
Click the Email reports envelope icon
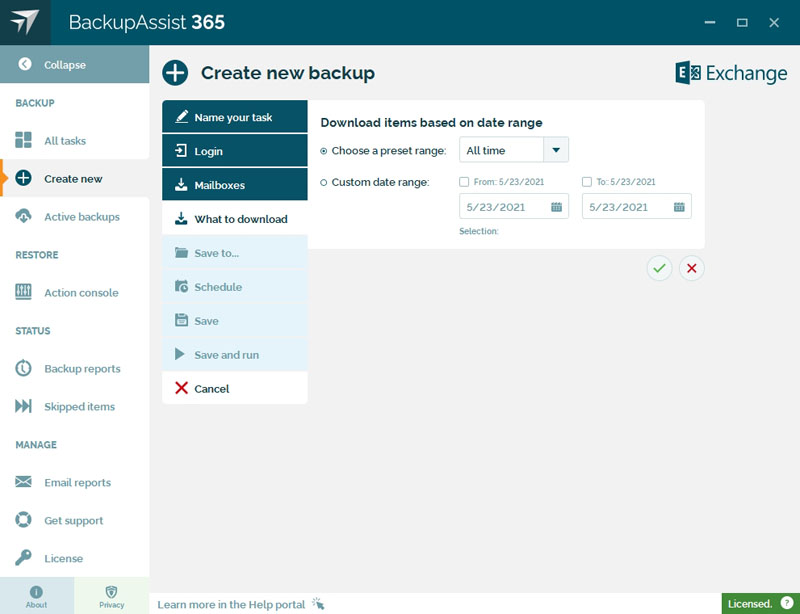click(23, 482)
